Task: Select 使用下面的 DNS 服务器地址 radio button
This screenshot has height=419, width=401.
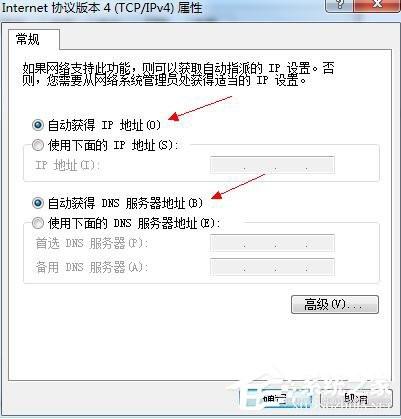Action: tap(38, 223)
